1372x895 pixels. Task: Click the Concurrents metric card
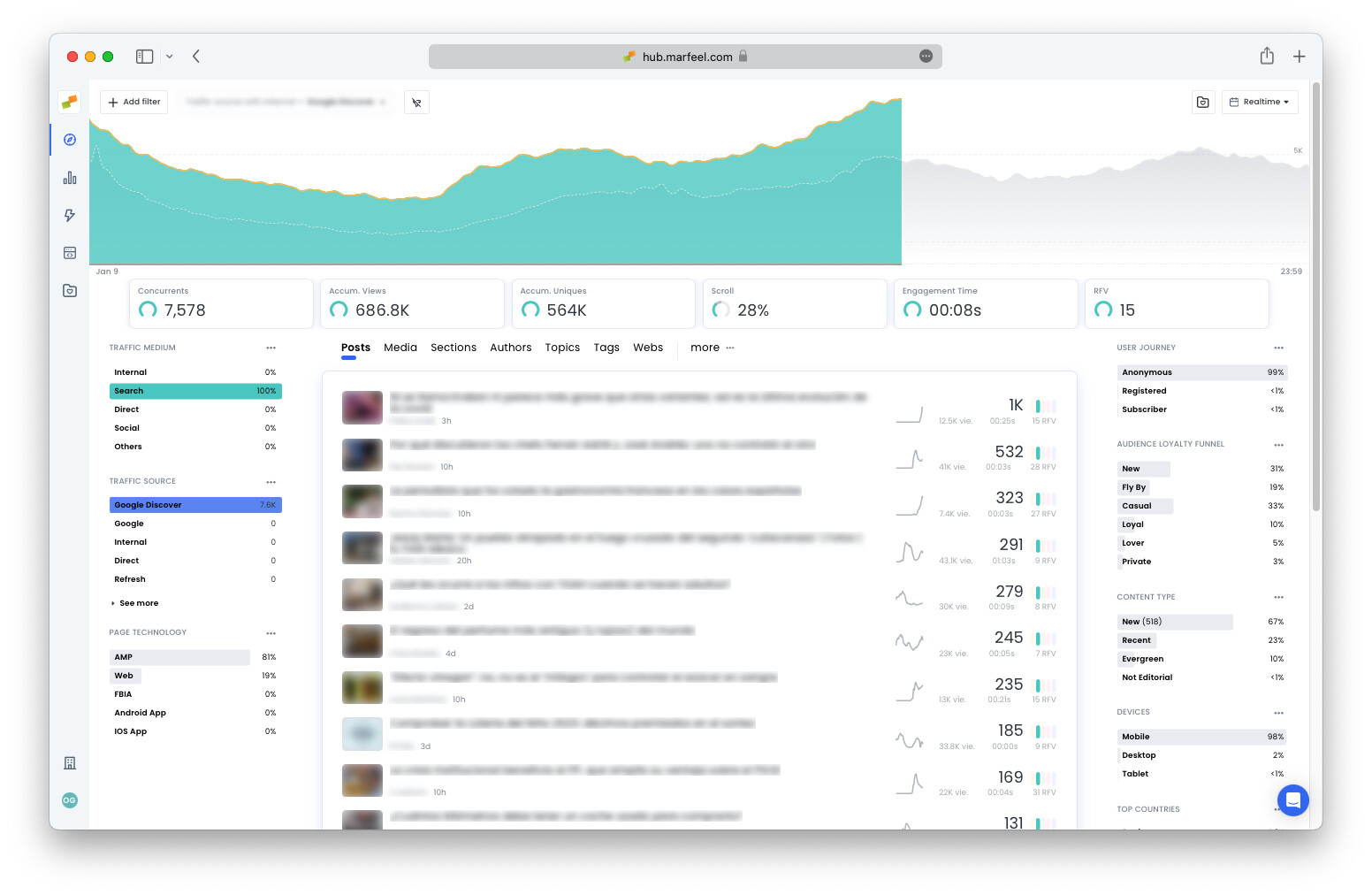[x=220, y=303]
